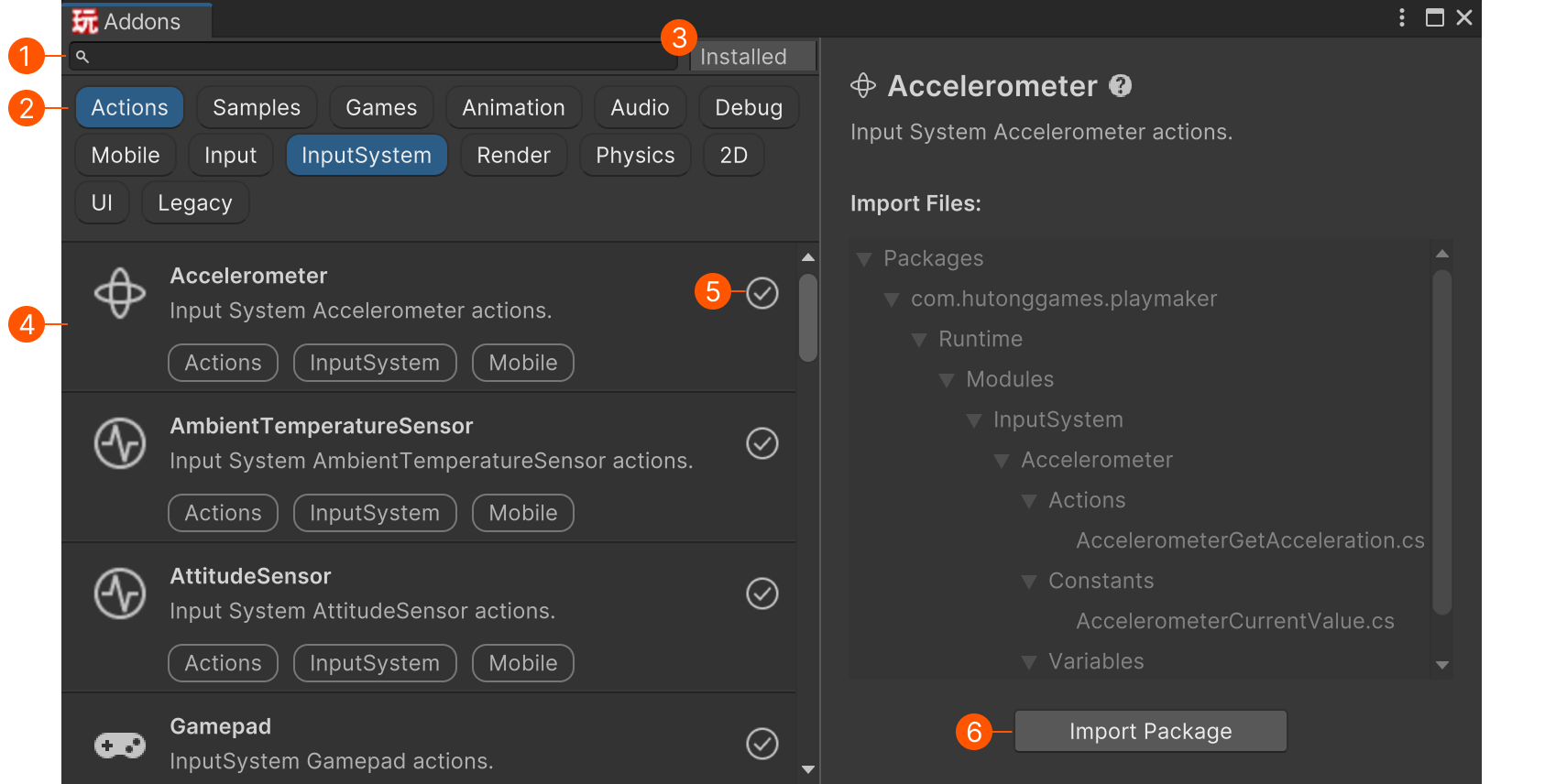Collapse the Runtime folder node
The height and width of the screenshot is (784, 1545).
click(918, 341)
